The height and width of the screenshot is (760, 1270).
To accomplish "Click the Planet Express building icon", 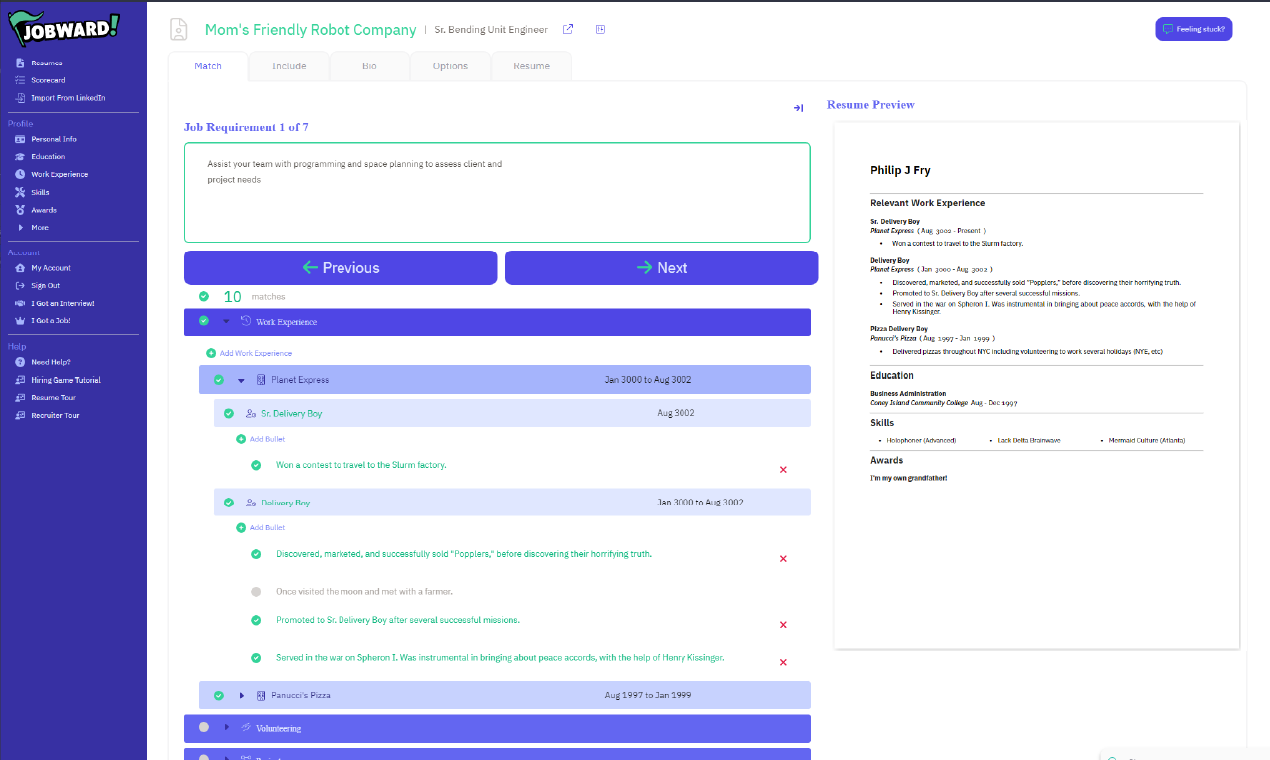I will tap(261, 380).
